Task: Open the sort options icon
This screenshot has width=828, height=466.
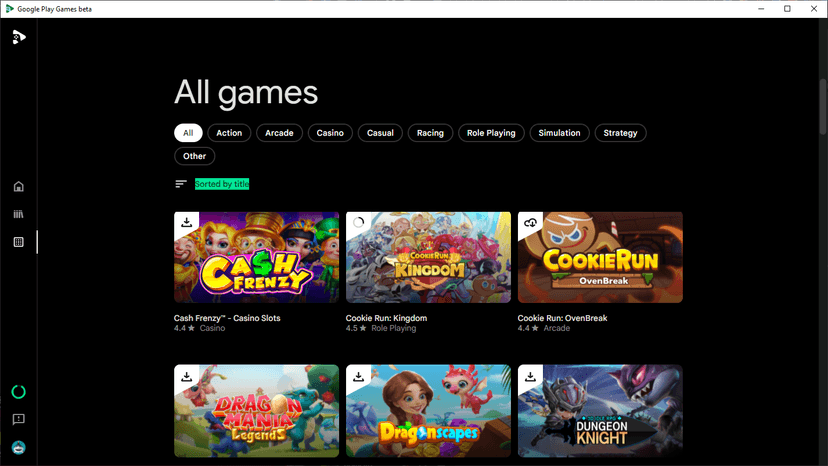Action: (181, 184)
